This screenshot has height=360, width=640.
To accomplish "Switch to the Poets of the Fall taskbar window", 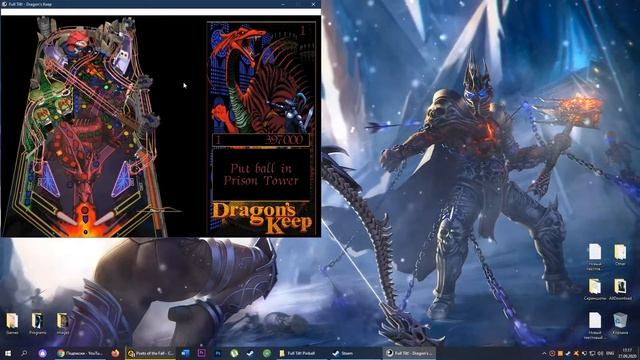I will pyautogui.click(x=151, y=353).
